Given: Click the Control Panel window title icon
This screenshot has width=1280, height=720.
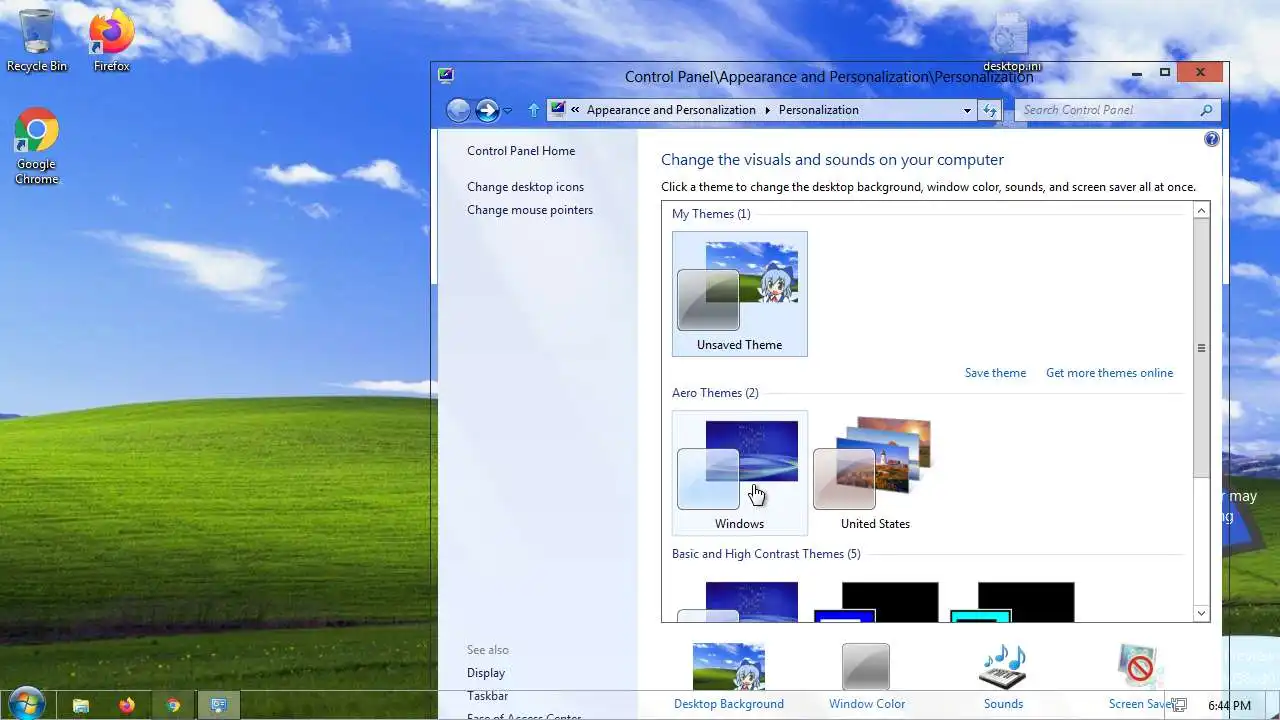Looking at the screenshot, I should click(x=446, y=75).
